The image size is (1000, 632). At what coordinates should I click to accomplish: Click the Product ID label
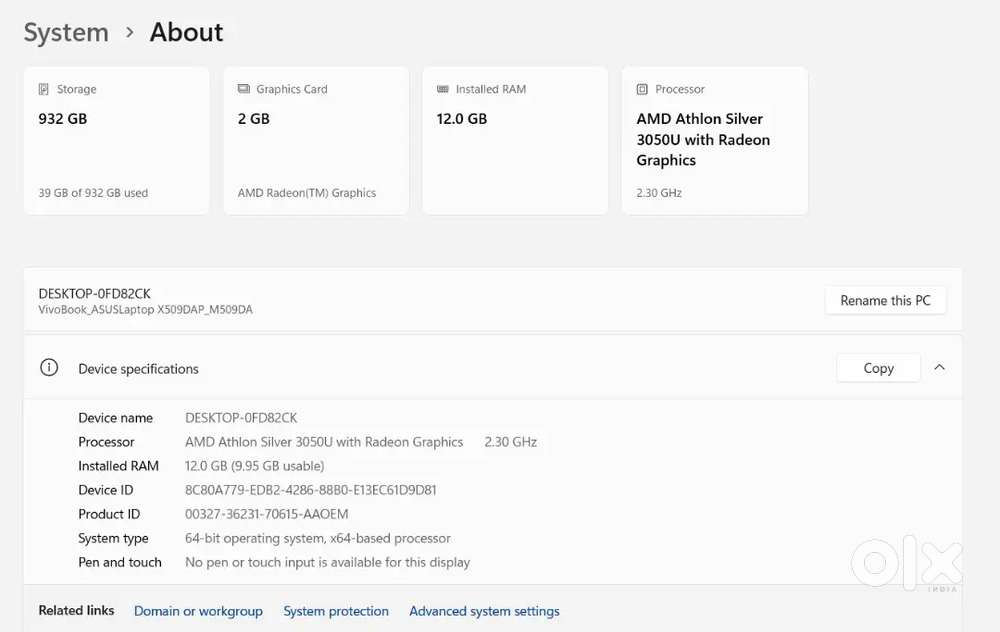coord(109,514)
